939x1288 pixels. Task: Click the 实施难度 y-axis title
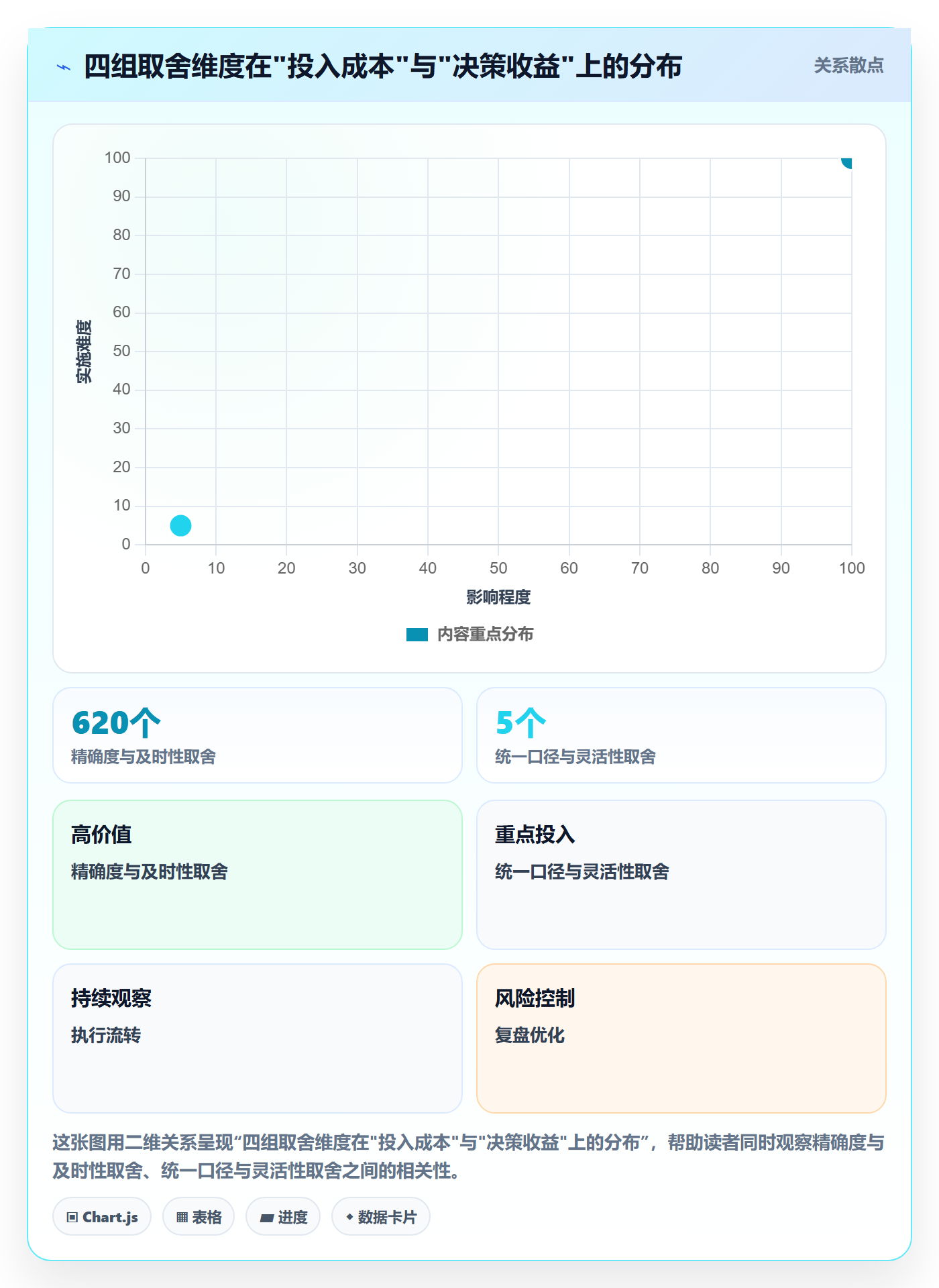point(84,352)
